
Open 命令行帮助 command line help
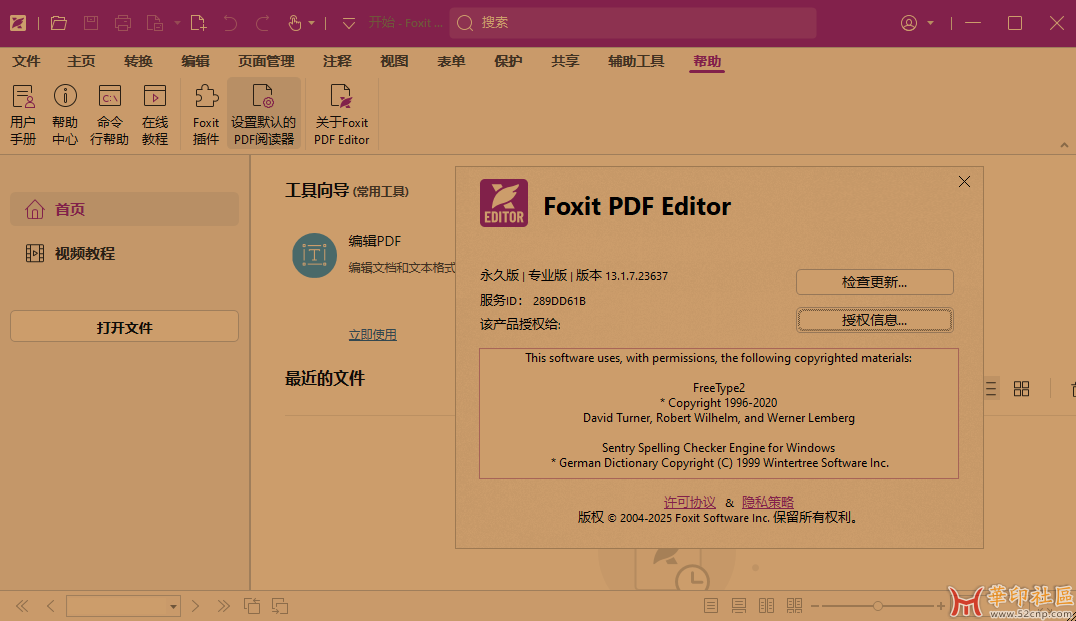(110, 115)
